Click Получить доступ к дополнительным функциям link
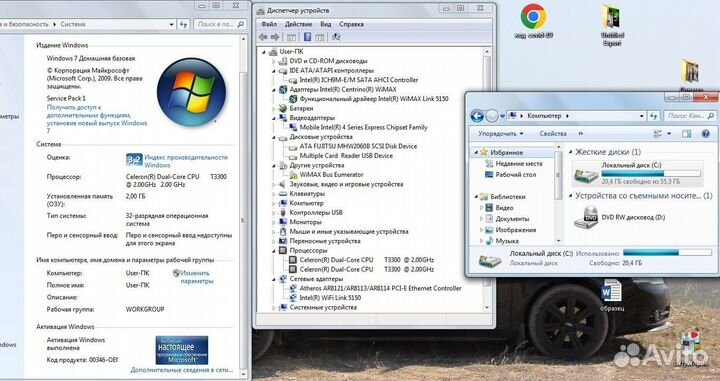The image size is (720, 381). click(x=97, y=119)
